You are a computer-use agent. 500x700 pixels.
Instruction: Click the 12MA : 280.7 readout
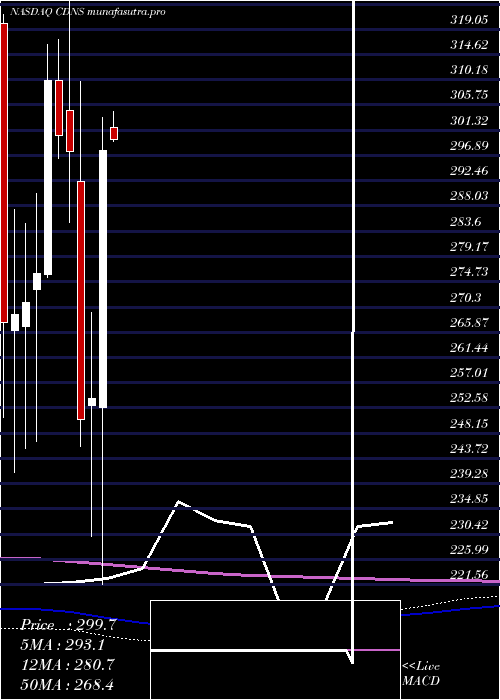click(x=69, y=664)
